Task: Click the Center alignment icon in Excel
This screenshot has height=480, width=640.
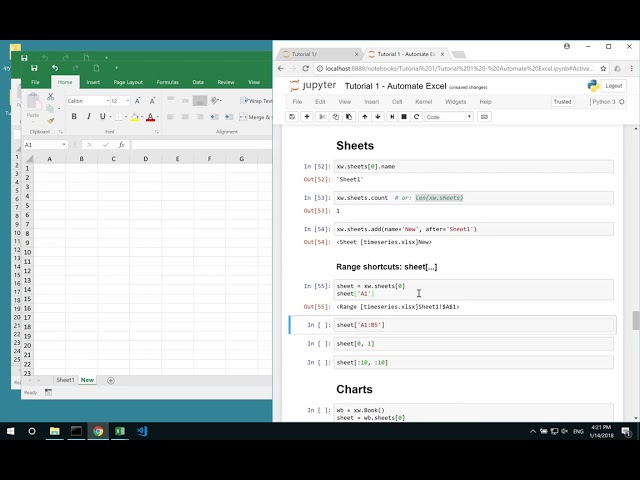Action: point(185,117)
